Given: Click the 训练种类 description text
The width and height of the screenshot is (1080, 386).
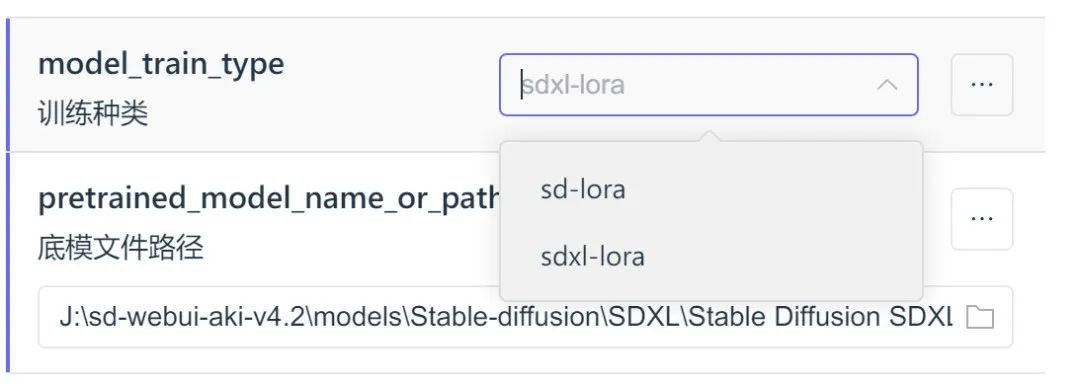Looking at the screenshot, I should tap(93, 114).
